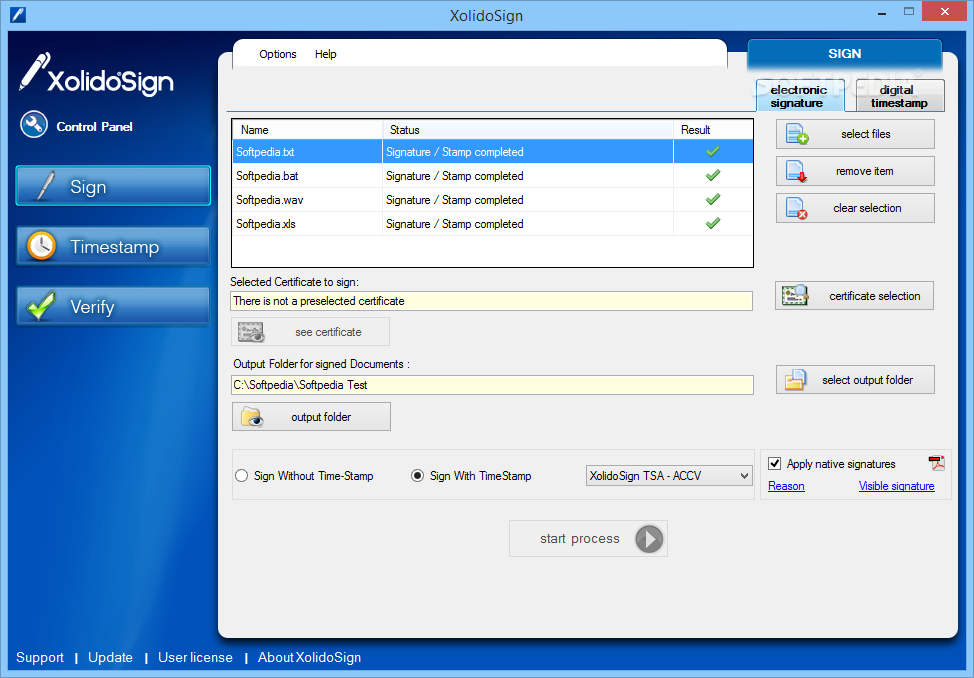Click the play arrow on start process
Viewport: 974px width, 678px height.
(649, 539)
